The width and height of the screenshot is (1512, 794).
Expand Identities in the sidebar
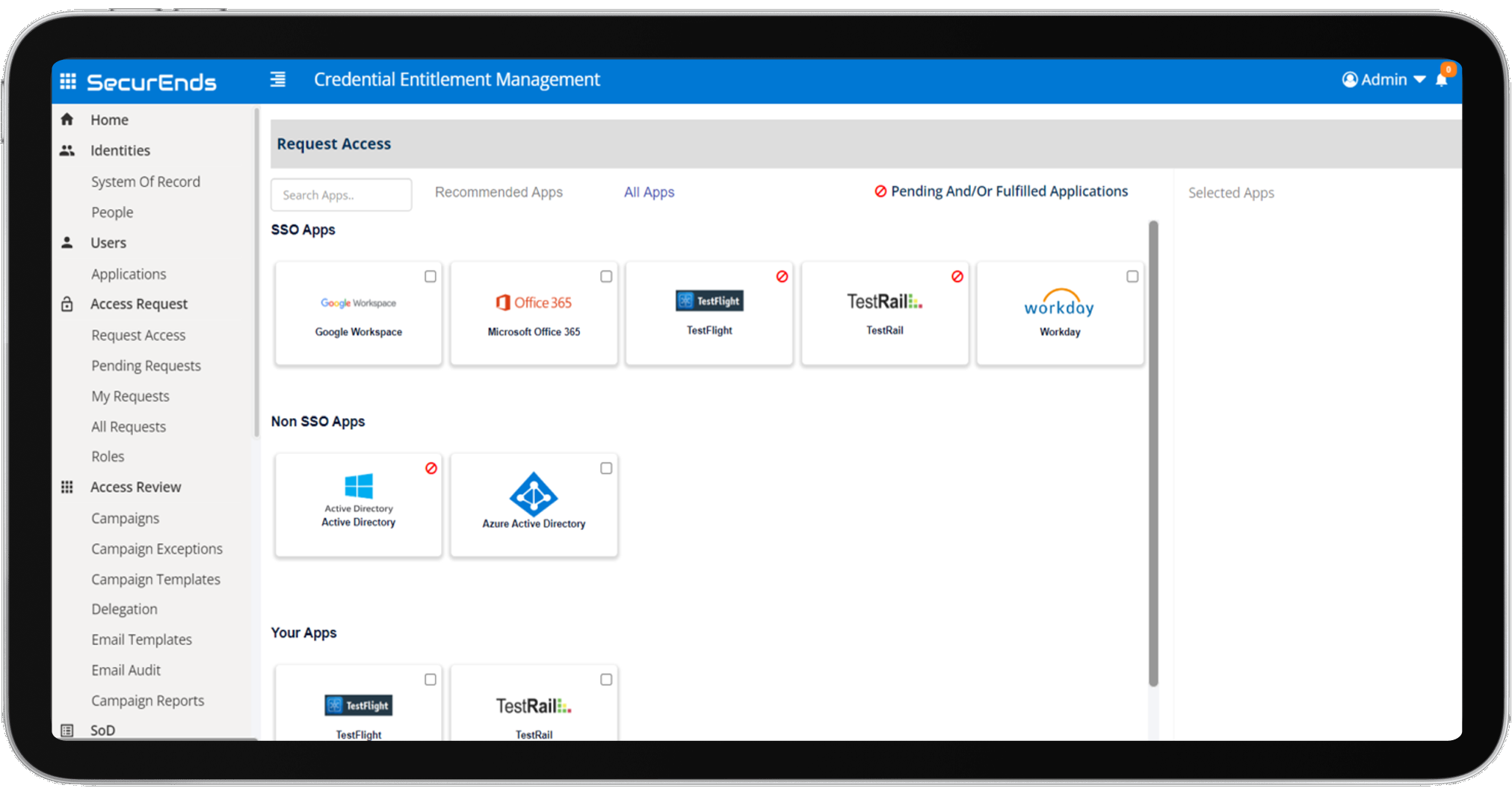(120, 150)
